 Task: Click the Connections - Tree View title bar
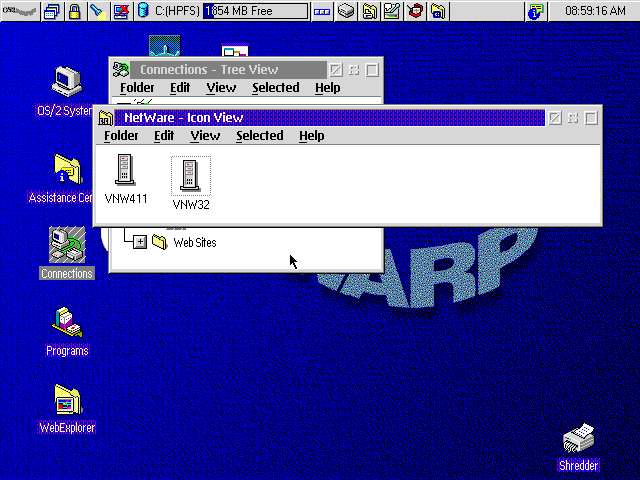click(228, 70)
